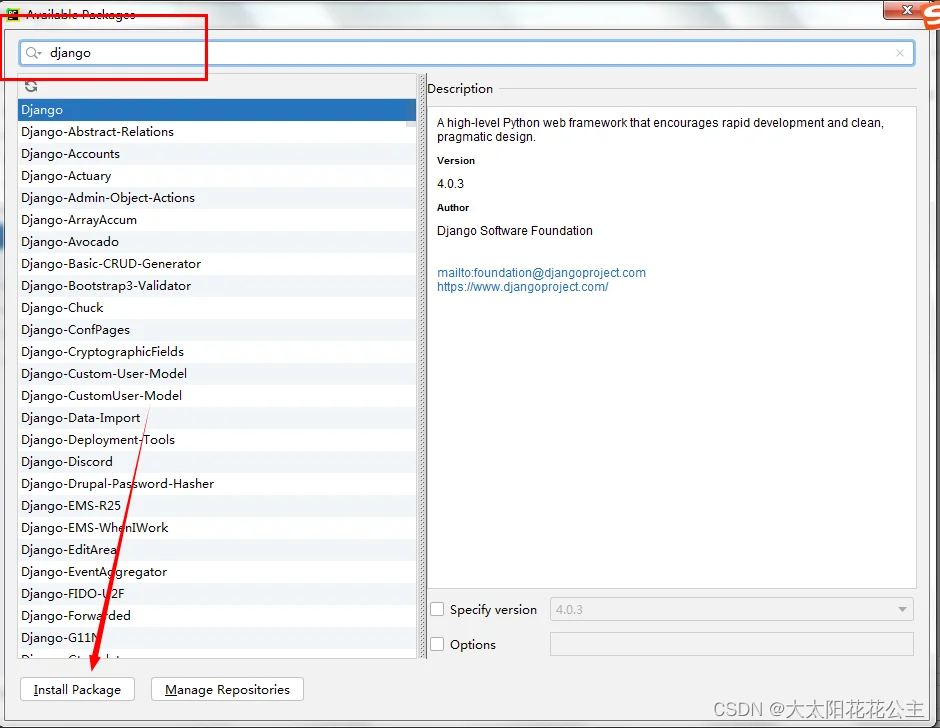The image size is (940, 728).
Task: Open the foundation mailto link
Action: pos(541,272)
